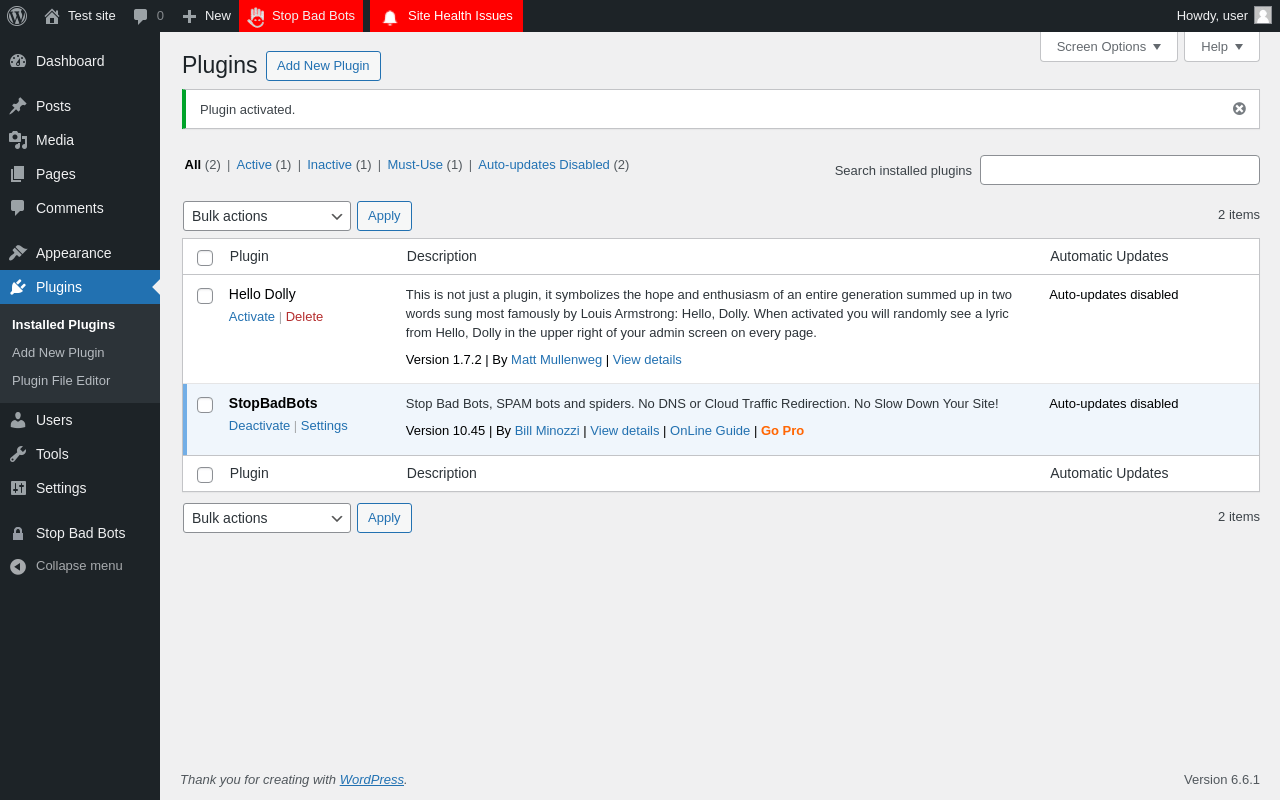Filter plugins by Must-Use
This screenshot has height=800, width=1280.
pos(415,165)
